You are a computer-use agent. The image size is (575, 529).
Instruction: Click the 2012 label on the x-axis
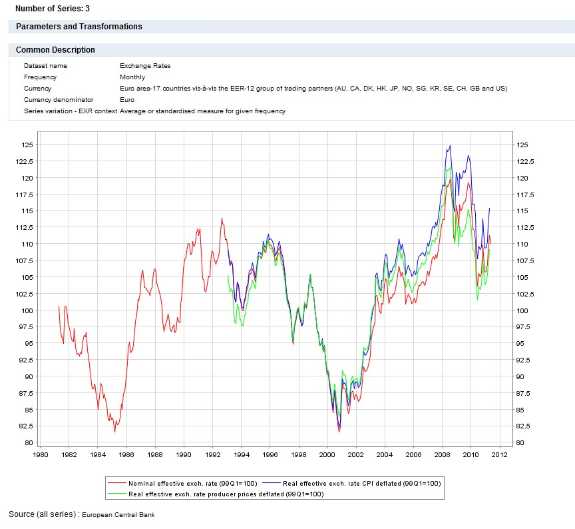pos(499,455)
